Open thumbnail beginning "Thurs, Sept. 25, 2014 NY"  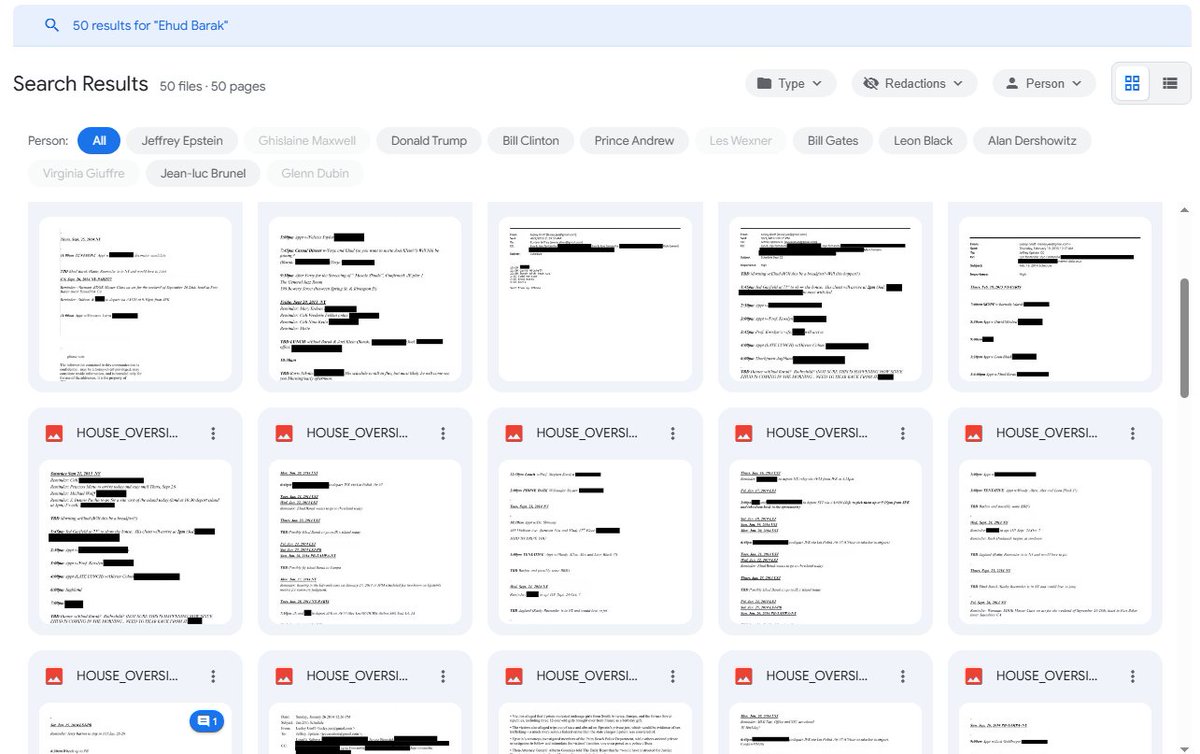135,297
